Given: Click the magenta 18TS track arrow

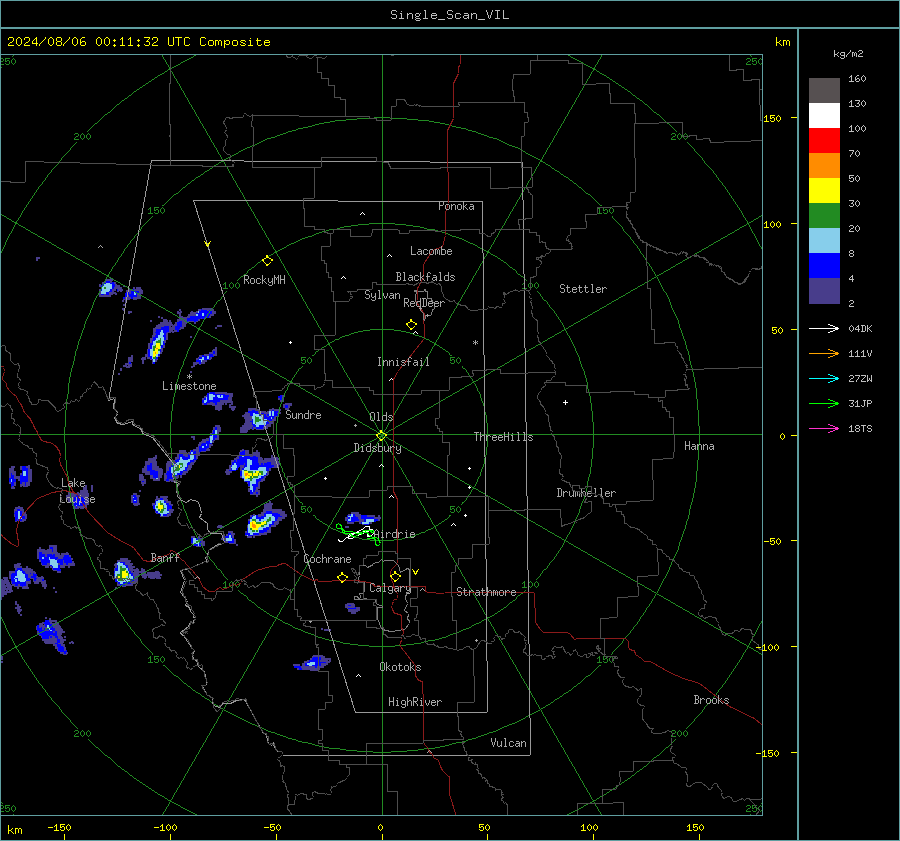Looking at the screenshot, I should pos(824,429).
